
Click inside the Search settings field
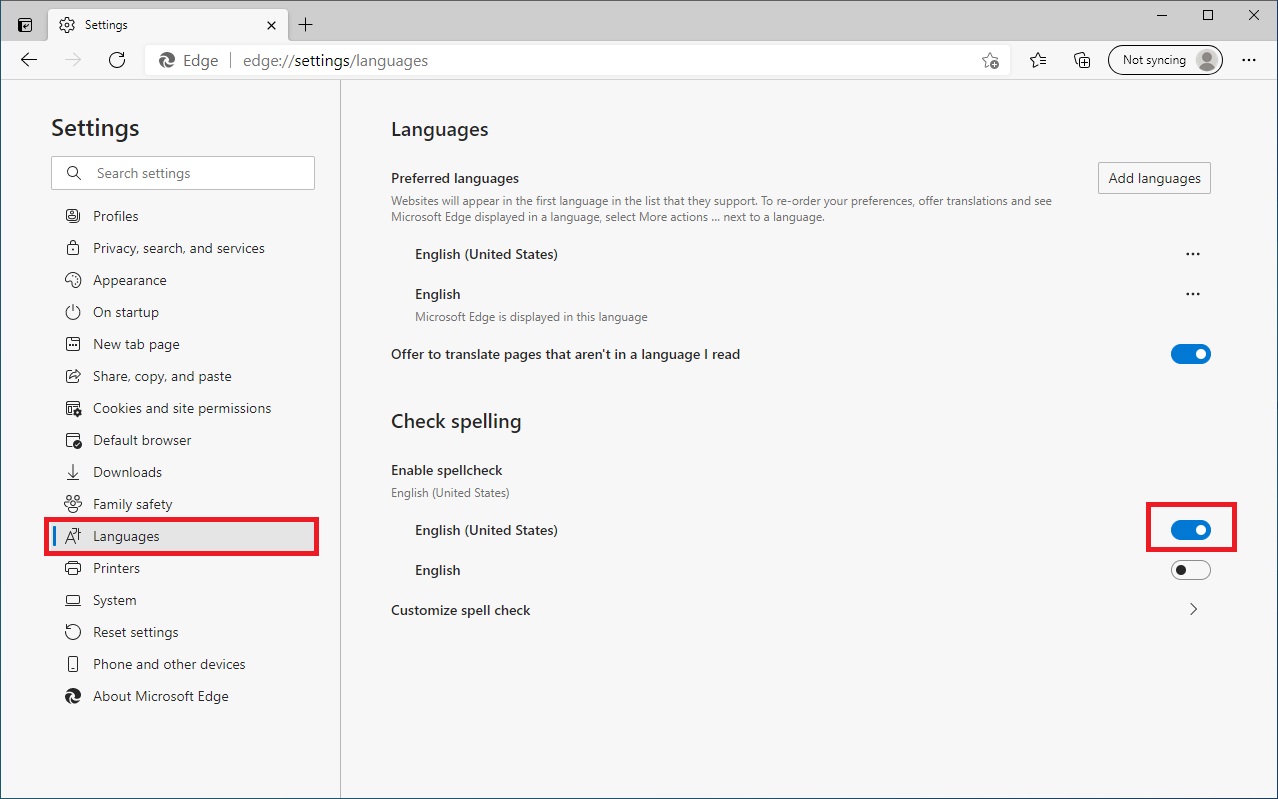point(182,172)
